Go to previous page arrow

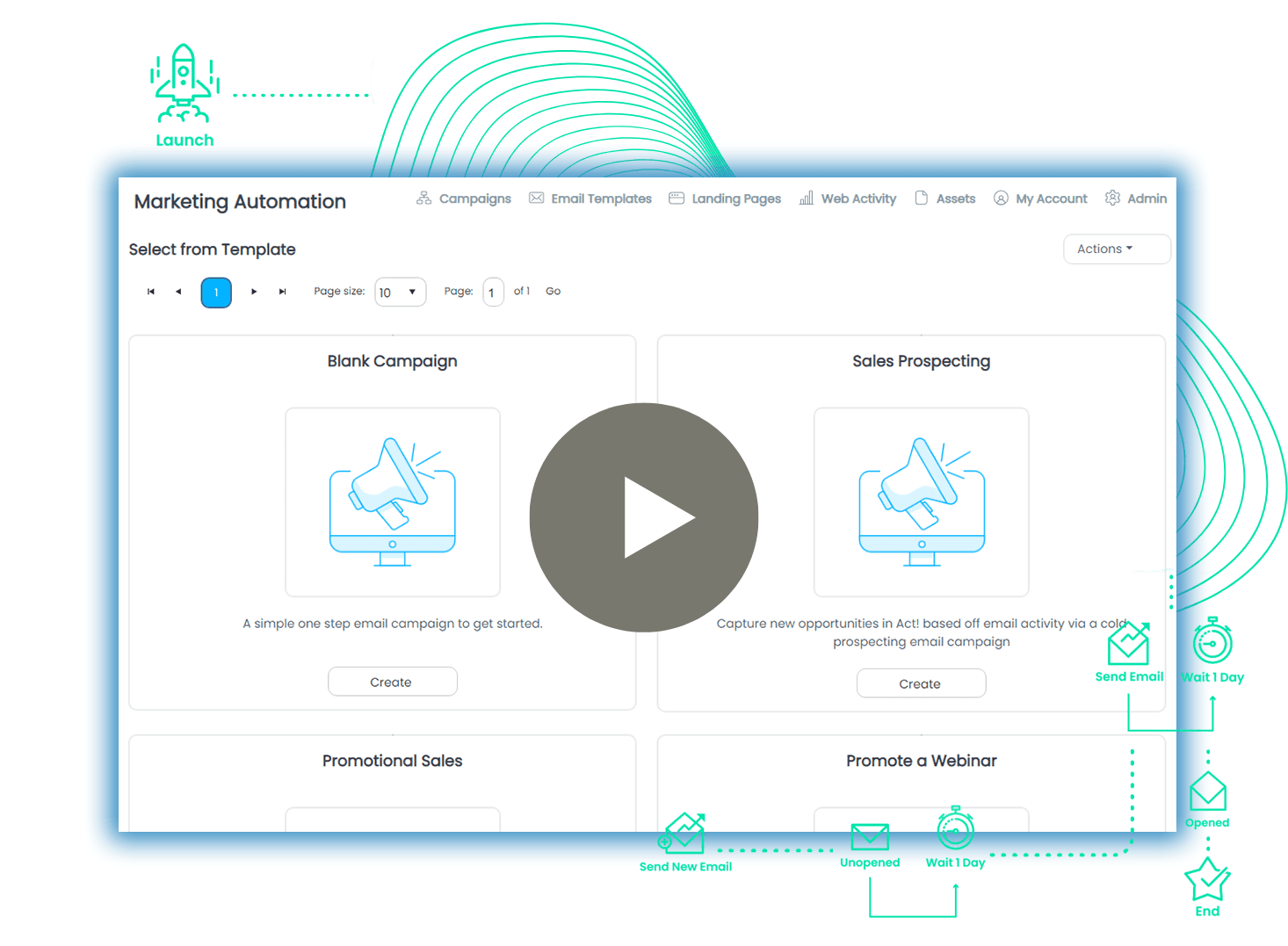coord(178,292)
